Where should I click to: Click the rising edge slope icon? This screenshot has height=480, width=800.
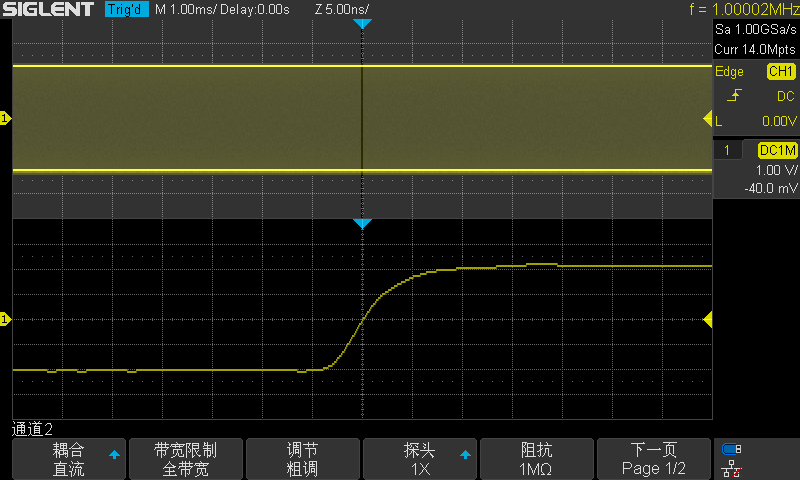click(x=735, y=96)
